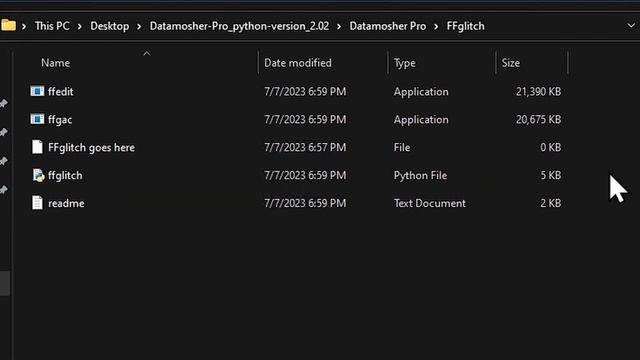Click the 2 KB size cell
The height and width of the screenshot is (360, 640).
pos(551,203)
